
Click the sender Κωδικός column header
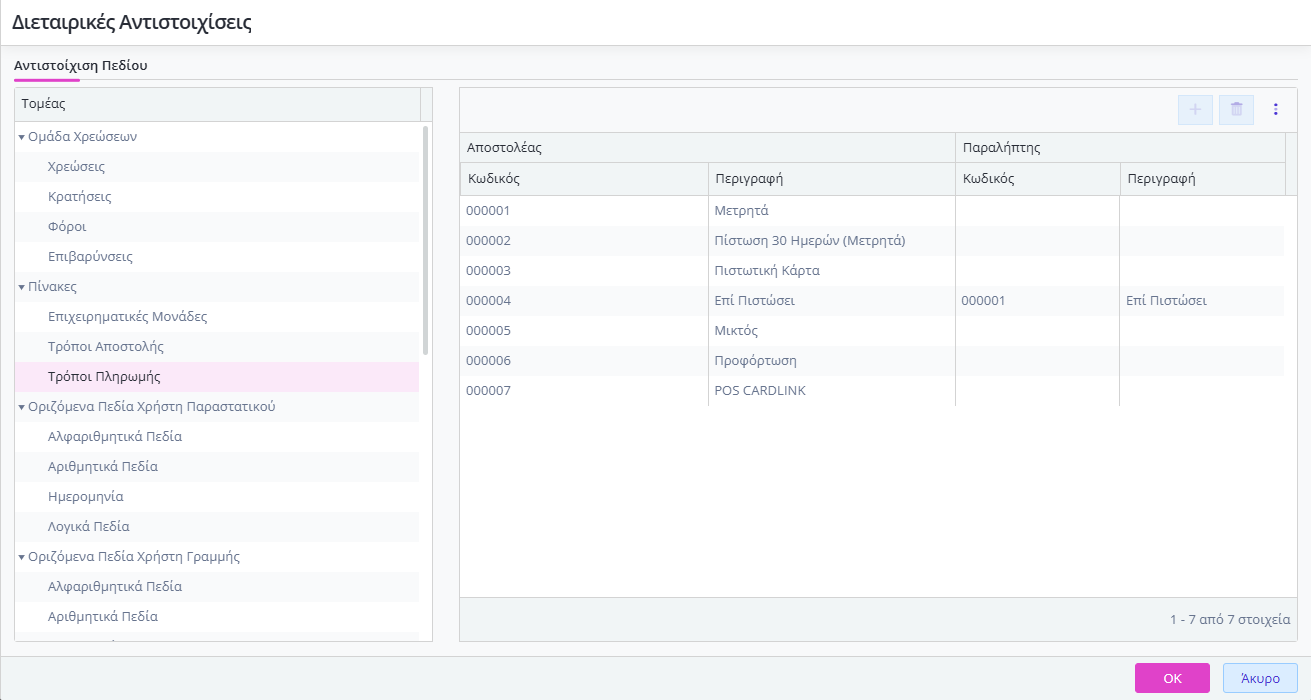click(584, 179)
